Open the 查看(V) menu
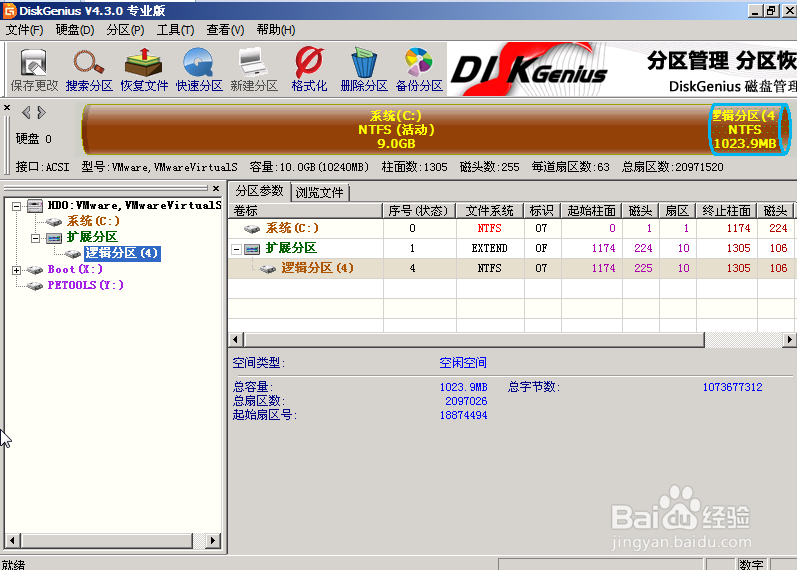Viewport: 797px width, 570px height. tap(225, 30)
